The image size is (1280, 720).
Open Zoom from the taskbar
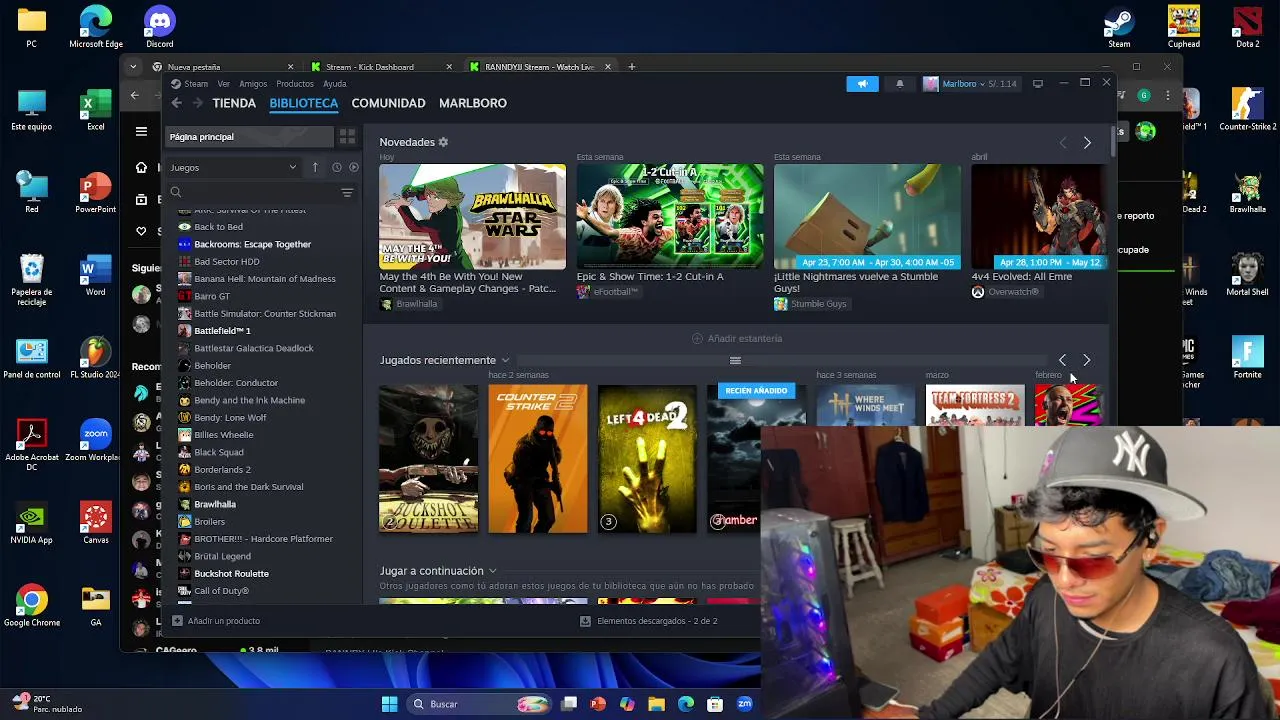[744, 704]
